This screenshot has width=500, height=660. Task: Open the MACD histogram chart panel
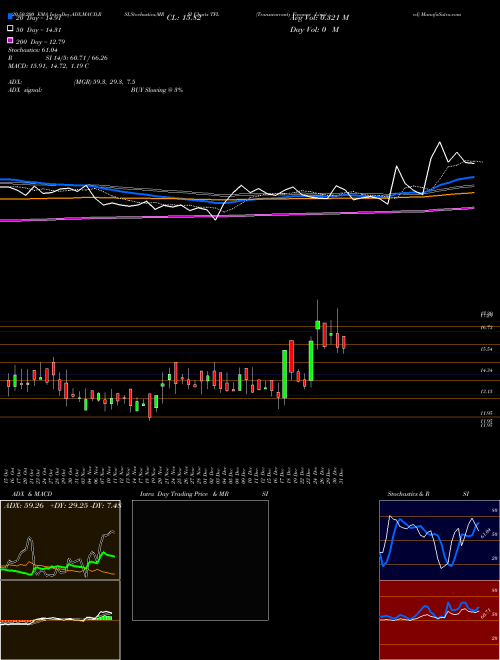(x=60, y=620)
